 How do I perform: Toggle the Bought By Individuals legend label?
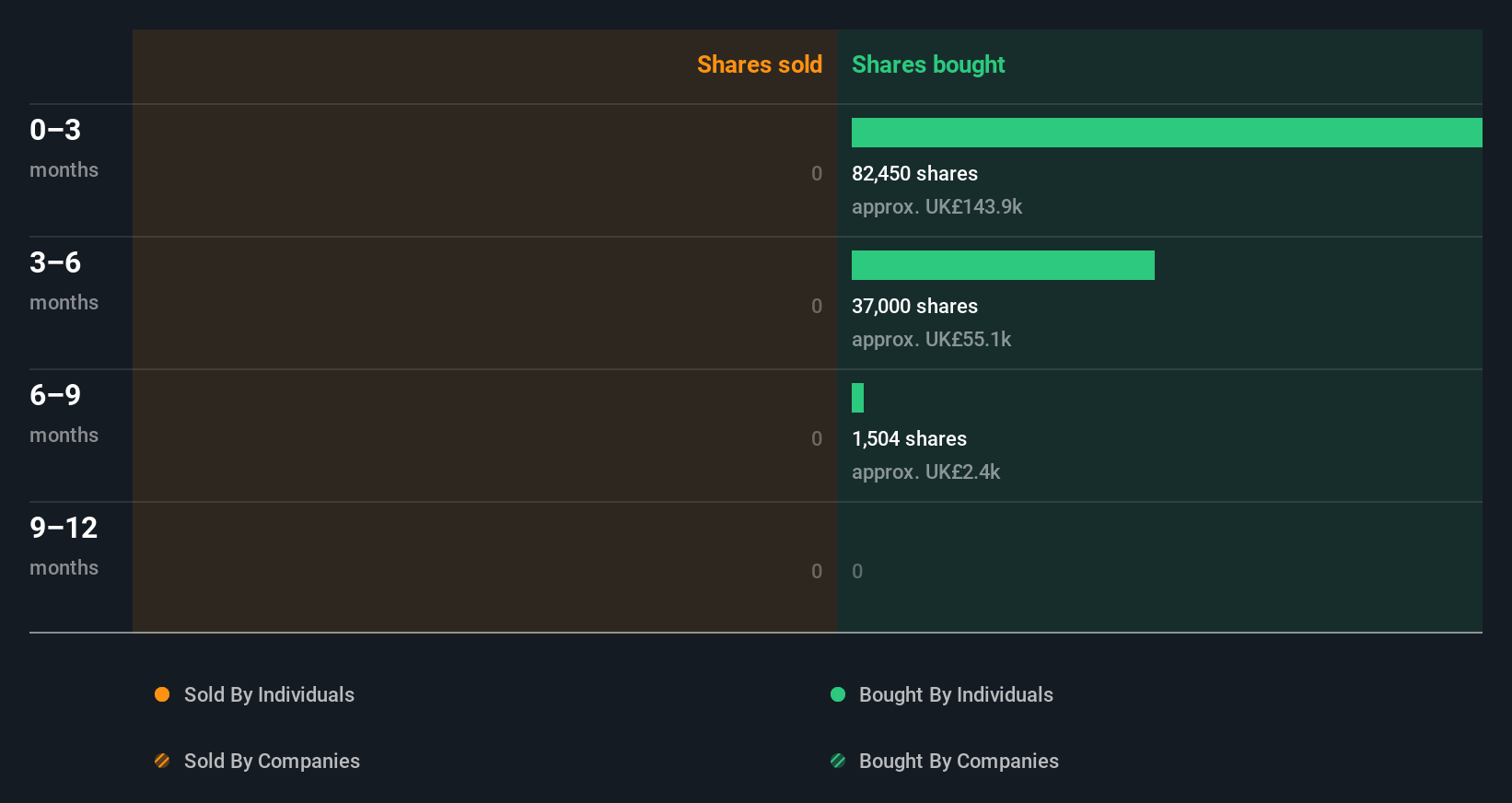956,694
